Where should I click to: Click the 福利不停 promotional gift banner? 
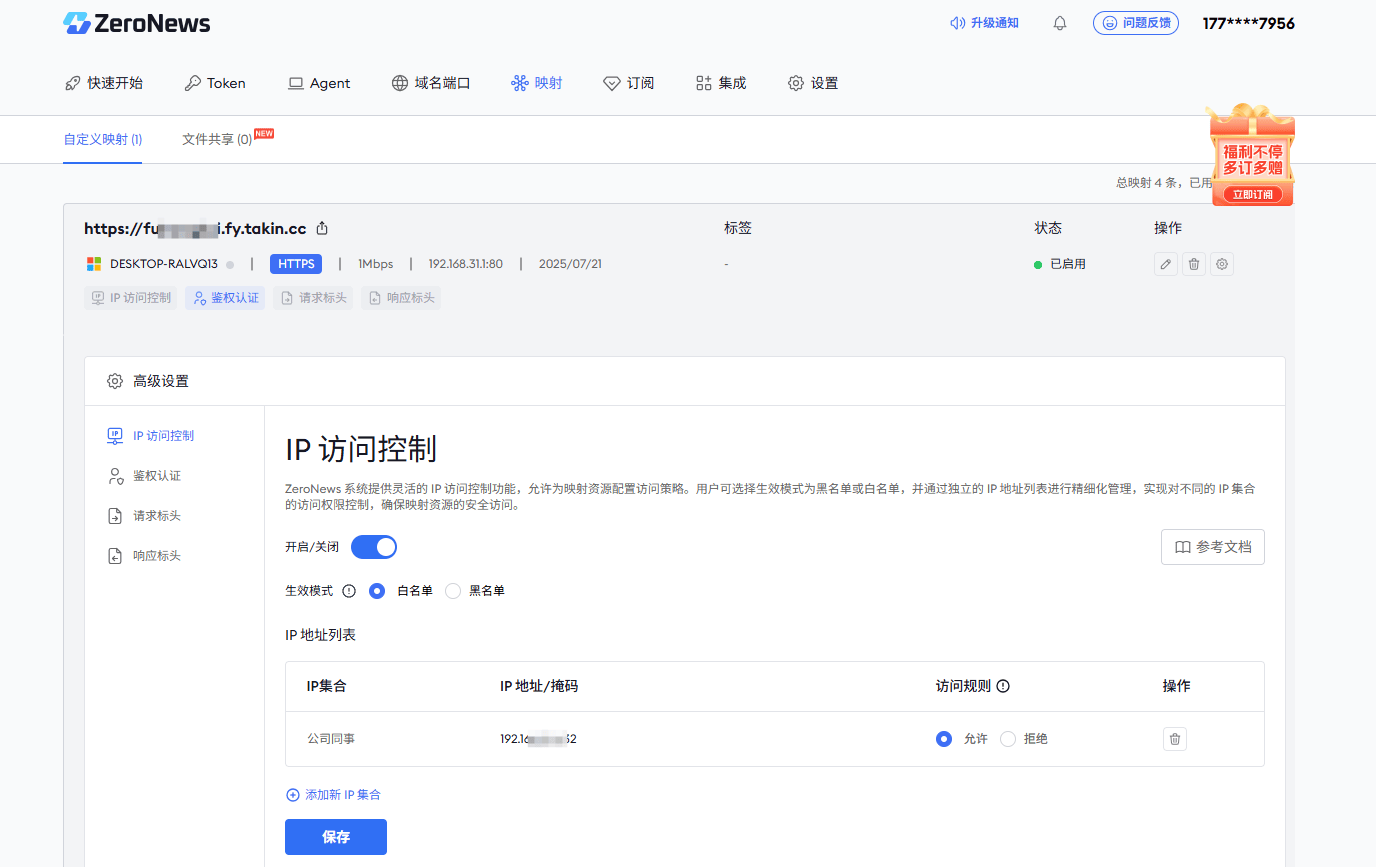pos(1252,158)
